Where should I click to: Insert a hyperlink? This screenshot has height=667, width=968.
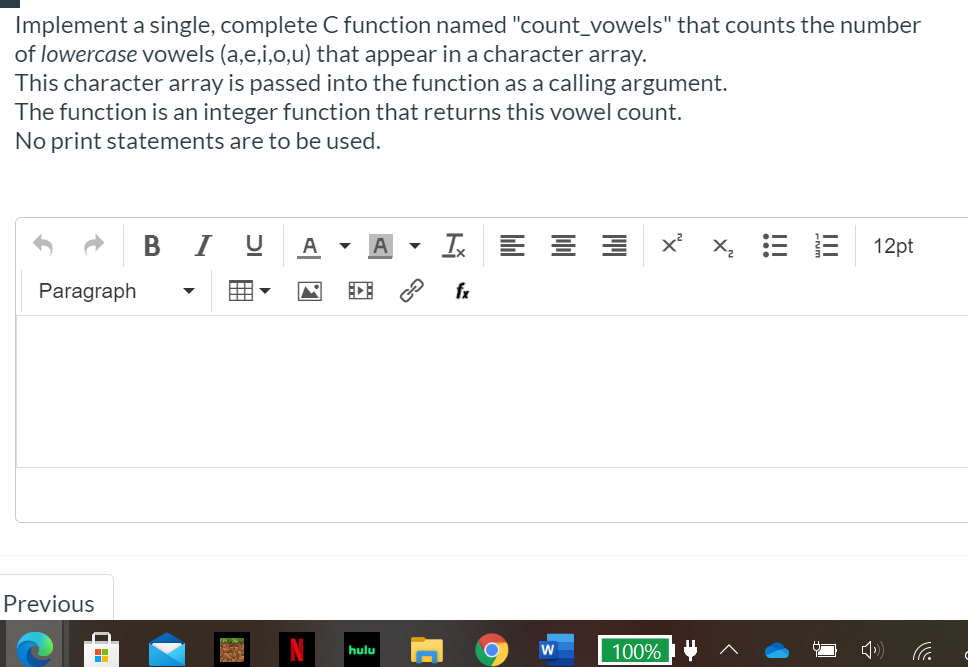point(412,290)
